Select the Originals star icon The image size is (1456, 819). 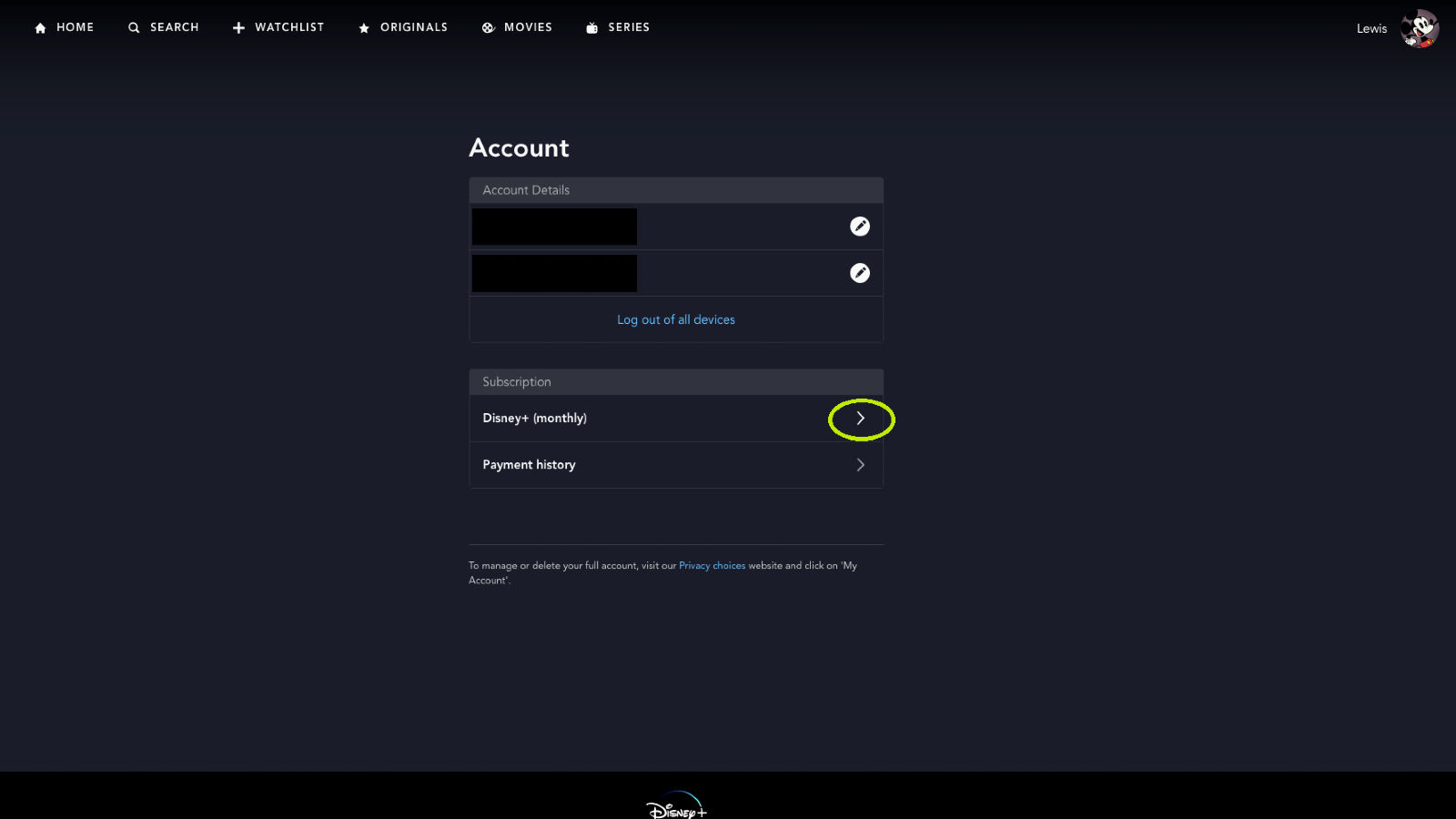(363, 27)
